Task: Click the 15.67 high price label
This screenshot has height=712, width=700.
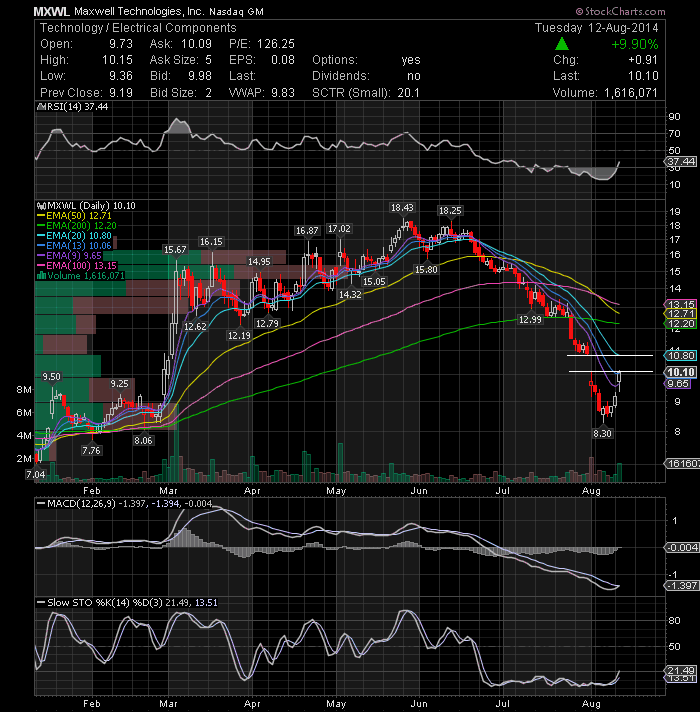Action: [x=175, y=249]
